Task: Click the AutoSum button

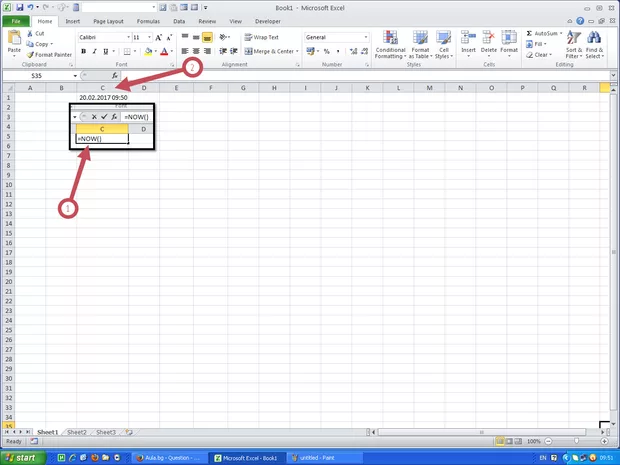Action: pyautogui.click(x=541, y=33)
